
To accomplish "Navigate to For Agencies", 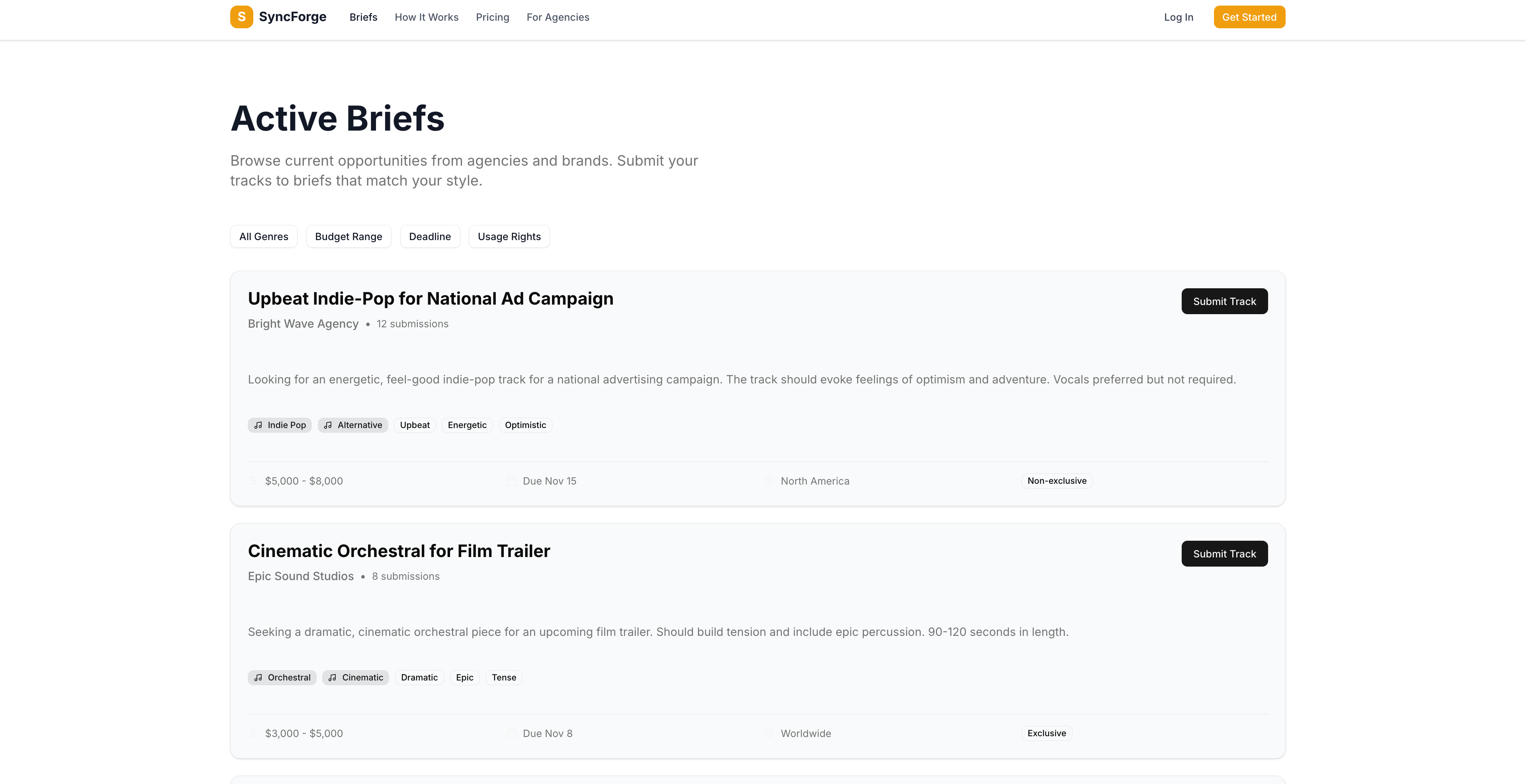I will tap(558, 17).
